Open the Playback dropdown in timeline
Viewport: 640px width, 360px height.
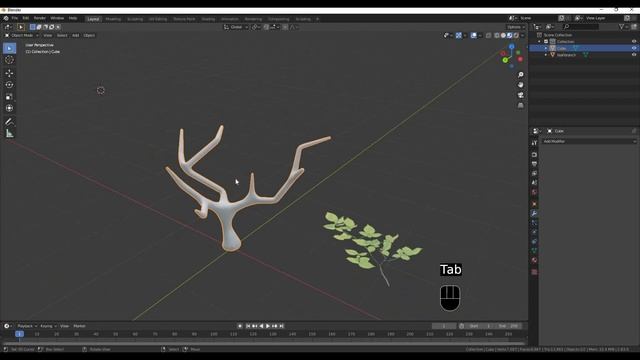click(27, 326)
